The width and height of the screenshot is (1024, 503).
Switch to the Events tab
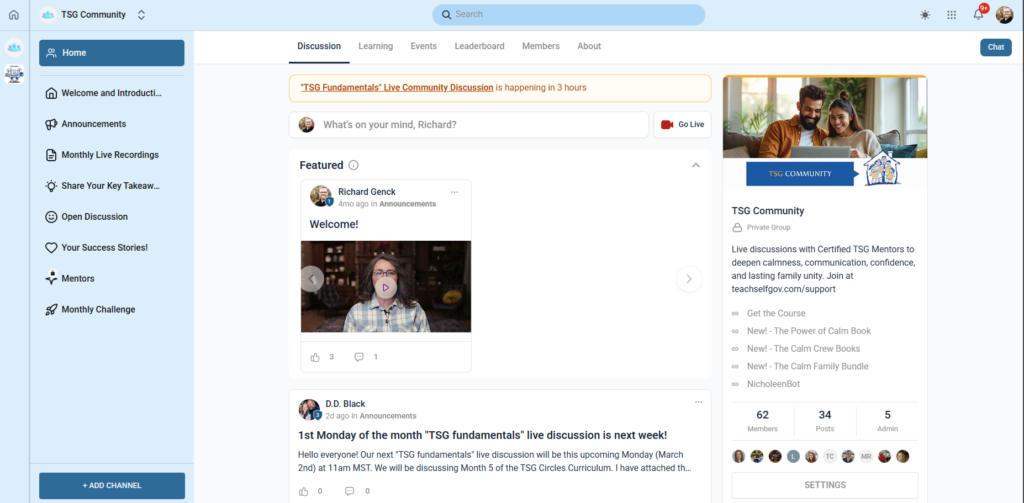click(x=423, y=46)
